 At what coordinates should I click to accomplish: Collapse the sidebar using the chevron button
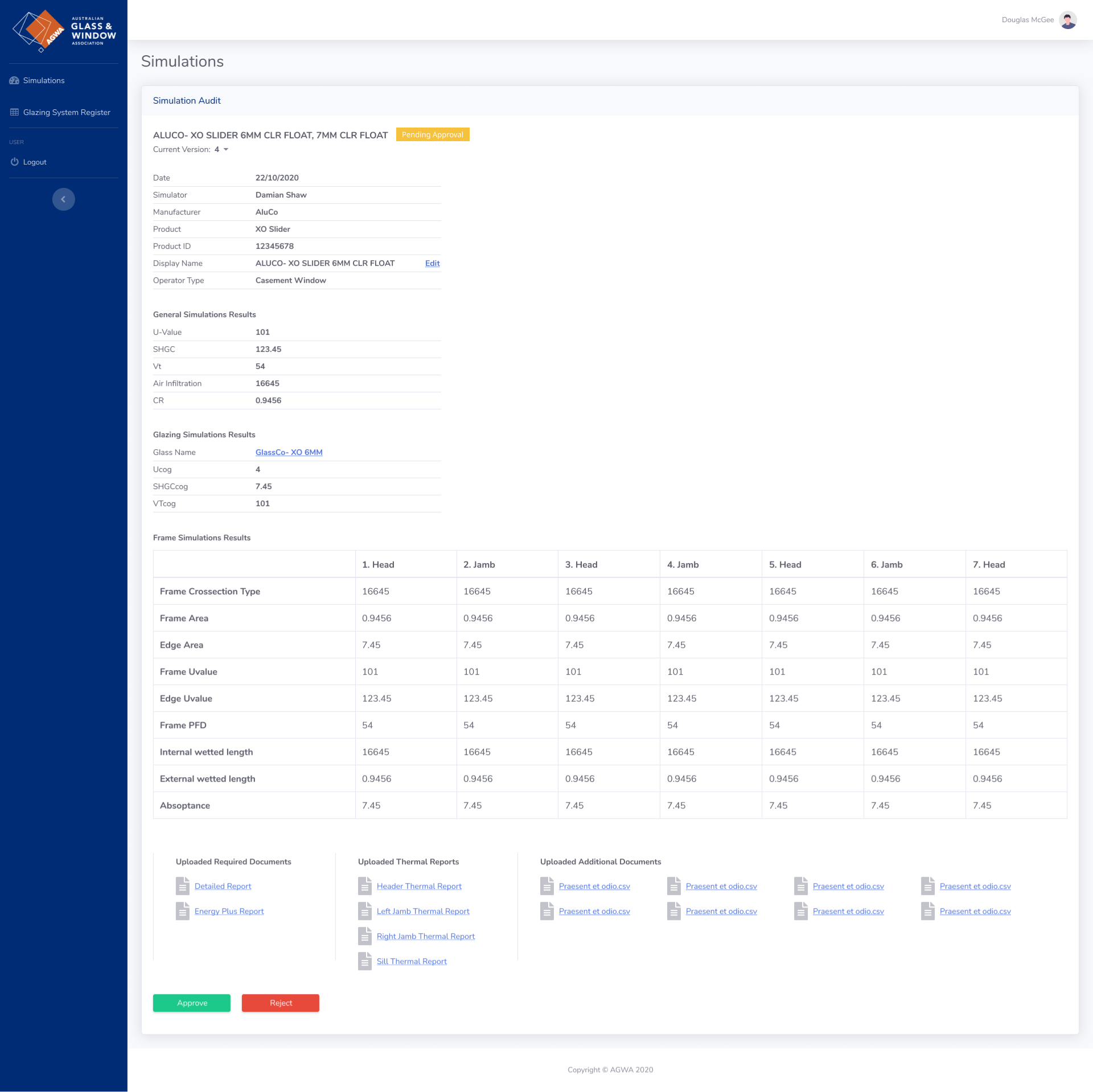[63, 199]
